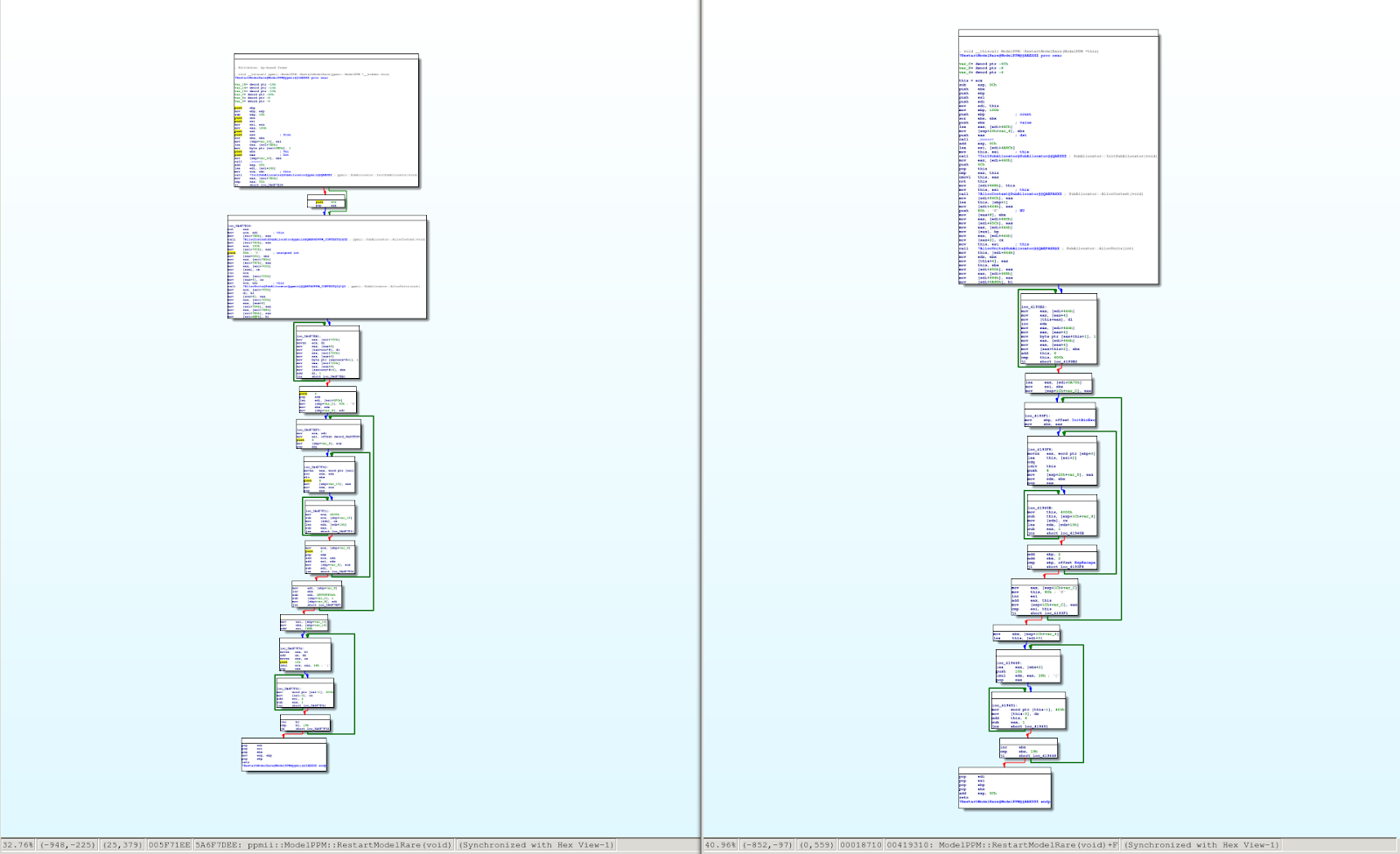Select the loc_41940B loop block

click(x=1061, y=518)
